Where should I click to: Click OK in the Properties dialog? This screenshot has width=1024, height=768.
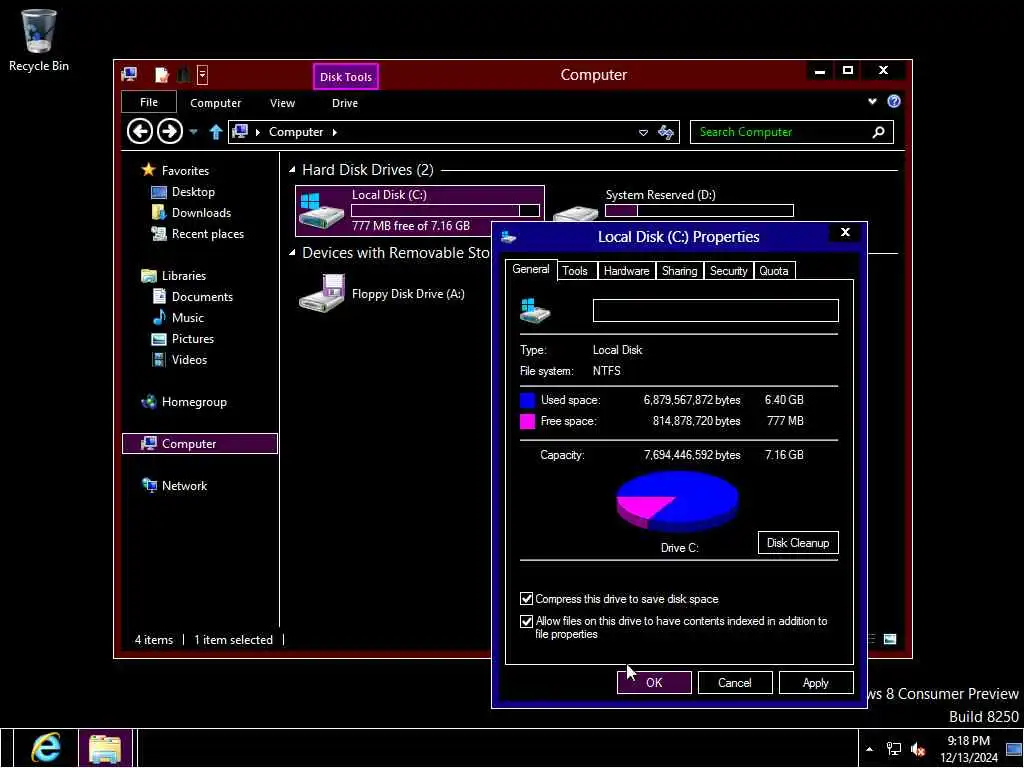point(654,682)
